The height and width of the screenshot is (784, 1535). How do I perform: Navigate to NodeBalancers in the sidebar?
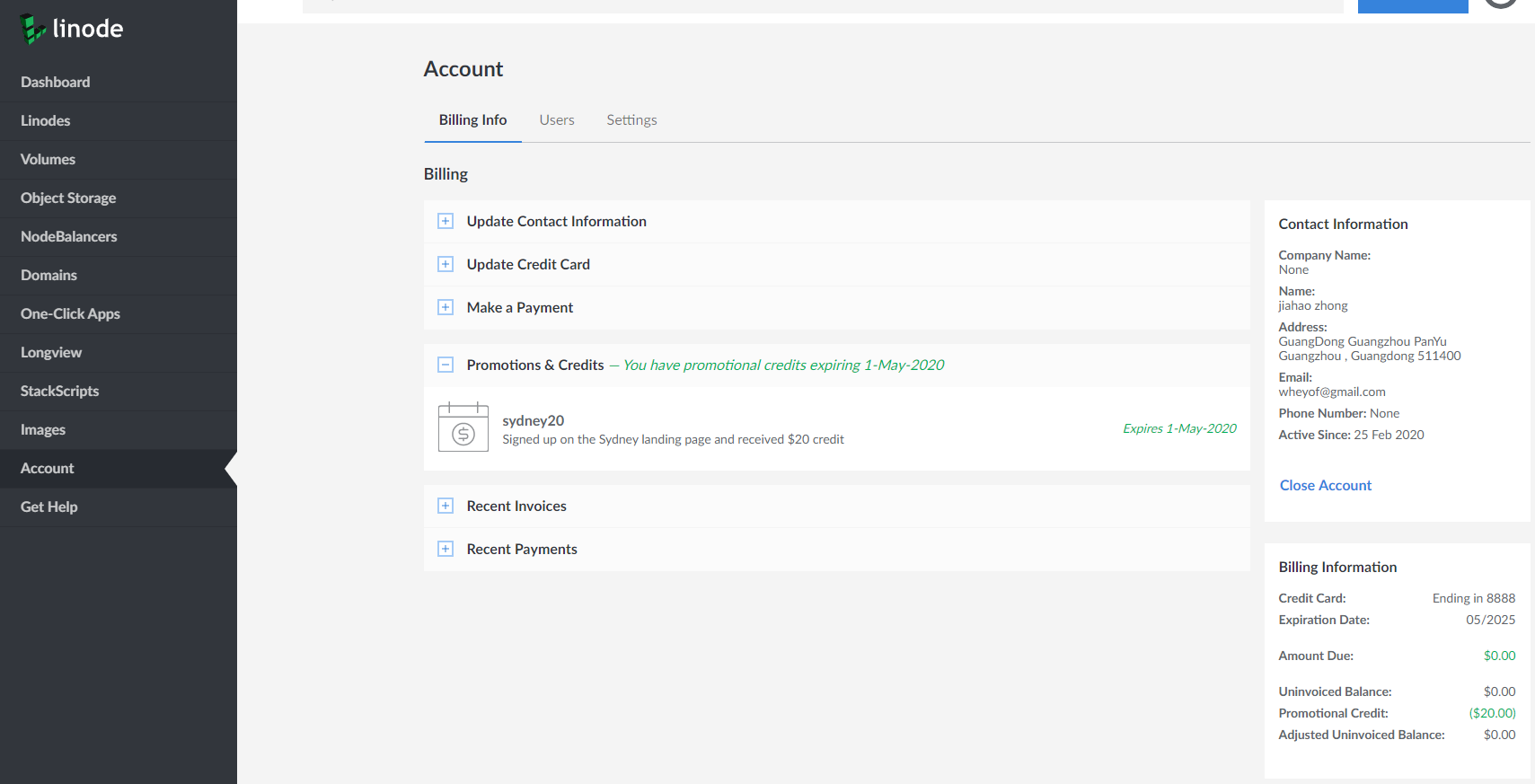(69, 236)
